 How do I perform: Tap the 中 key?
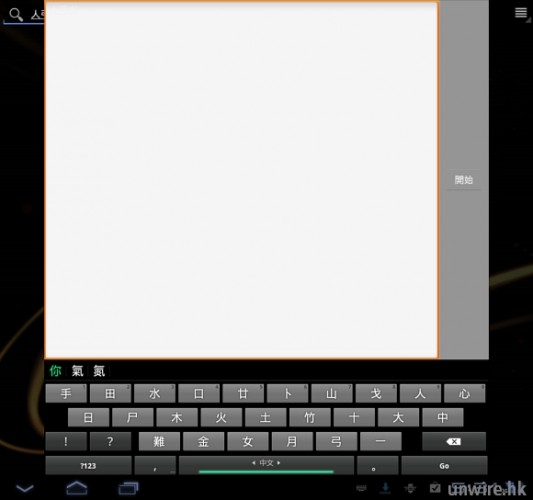coord(443,417)
